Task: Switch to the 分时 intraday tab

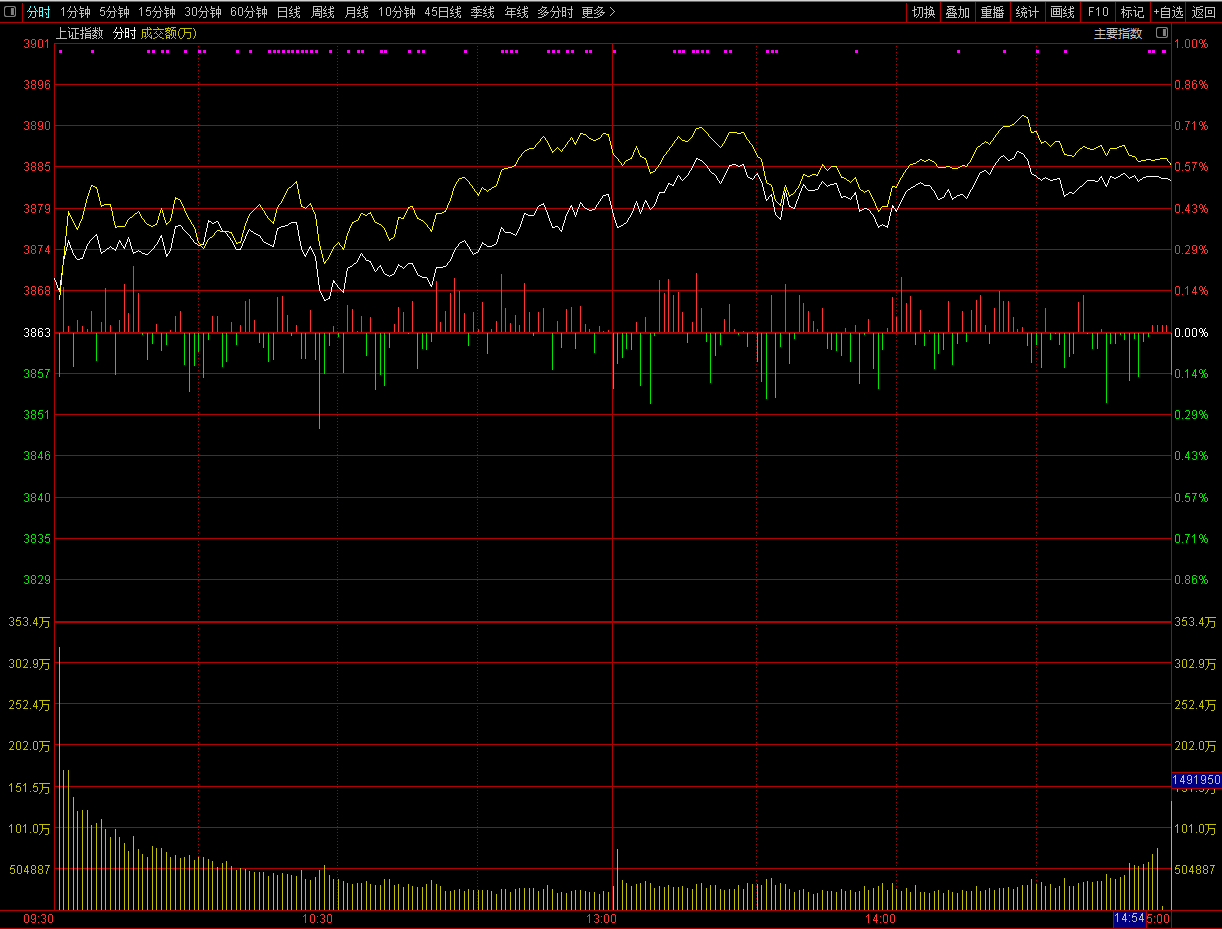Action: click(38, 12)
